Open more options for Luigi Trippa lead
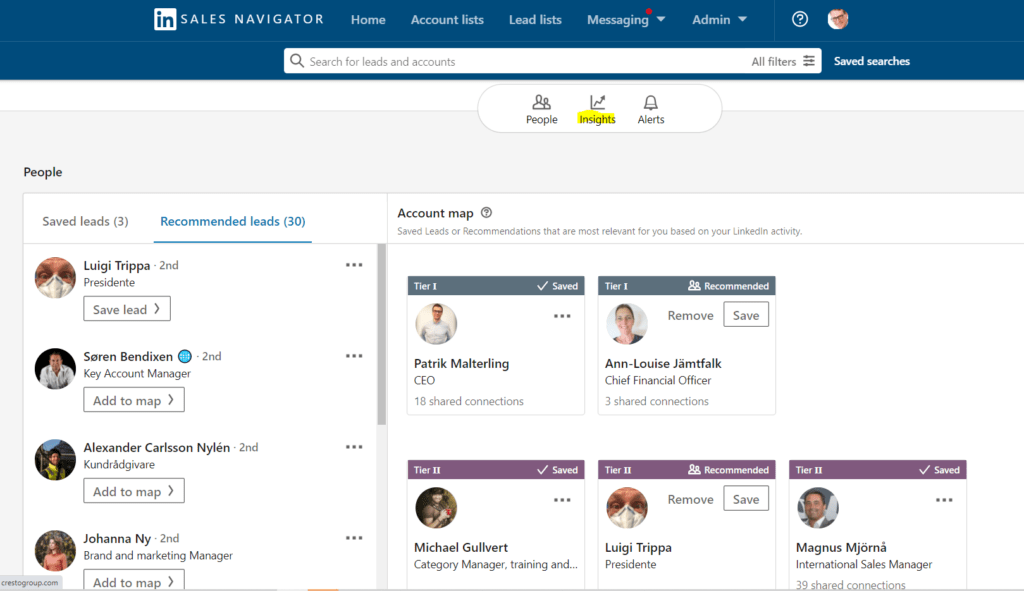The width and height of the screenshot is (1024, 591). [x=354, y=265]
